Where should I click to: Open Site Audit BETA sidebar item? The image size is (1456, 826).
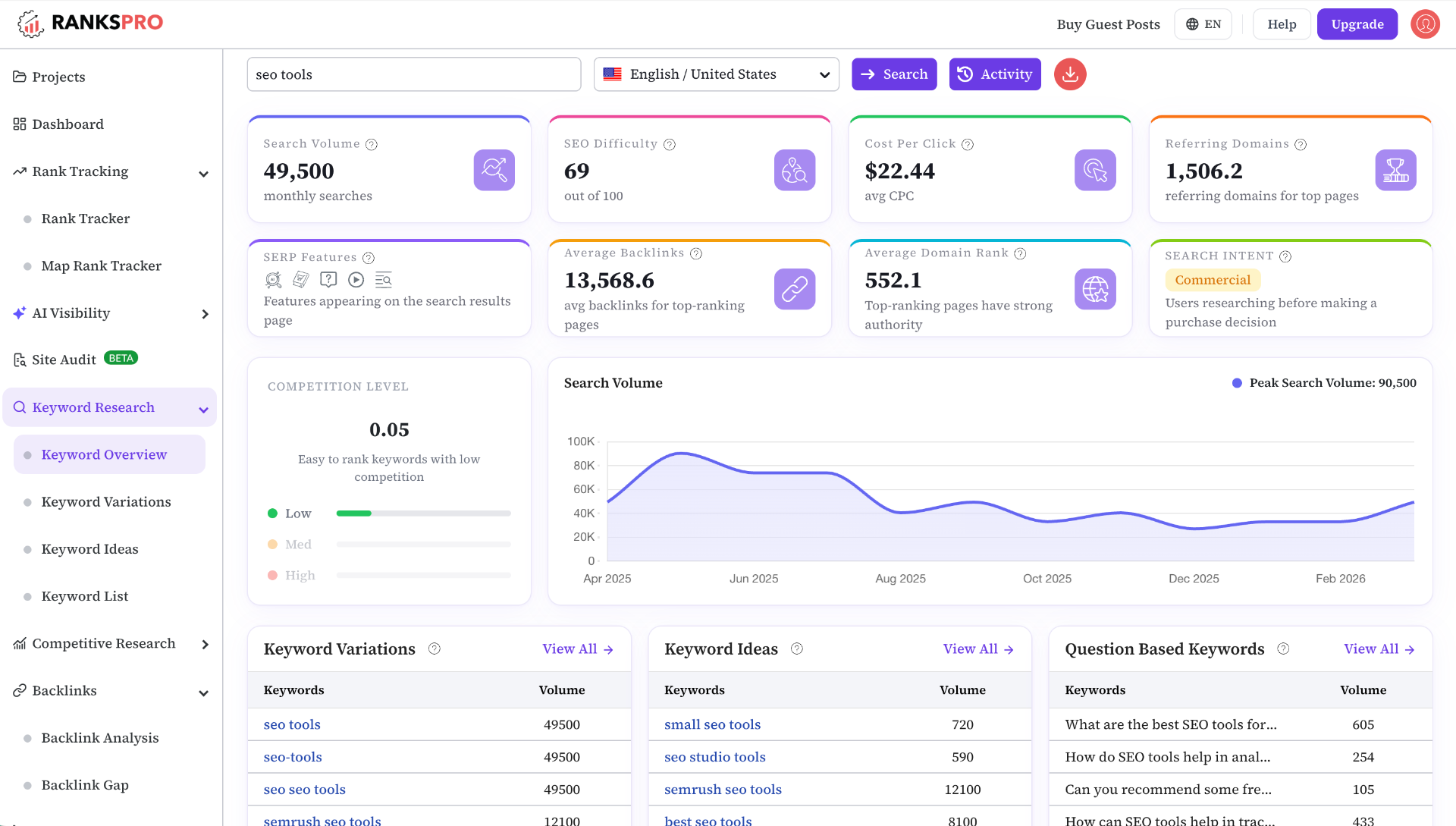point(75,360)
